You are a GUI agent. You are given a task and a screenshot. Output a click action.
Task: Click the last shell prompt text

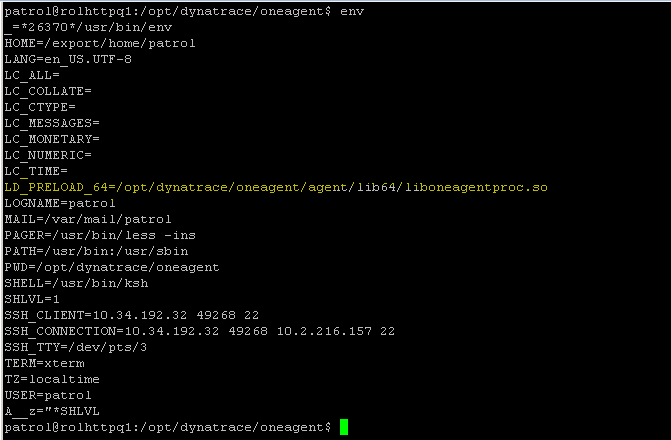click(x=168, y=427)
